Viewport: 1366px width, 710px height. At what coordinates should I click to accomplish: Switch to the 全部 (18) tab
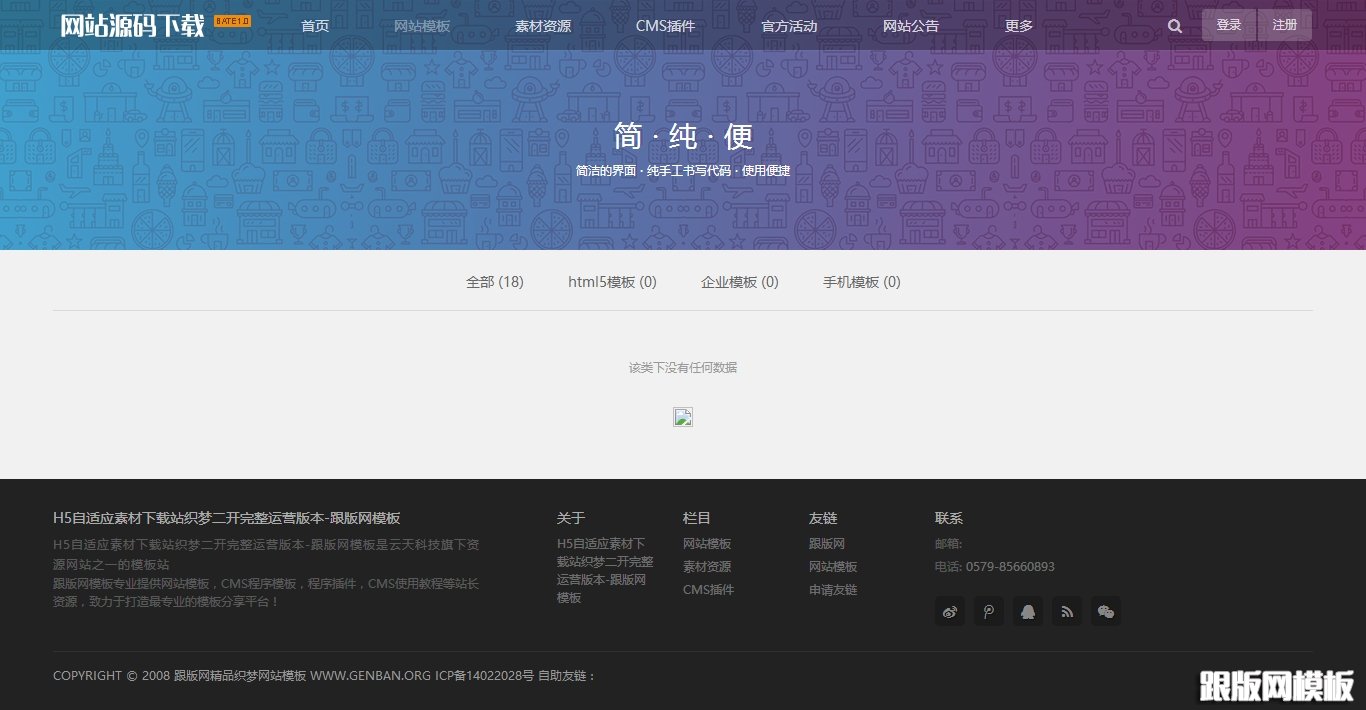click(x=494, y=282)
